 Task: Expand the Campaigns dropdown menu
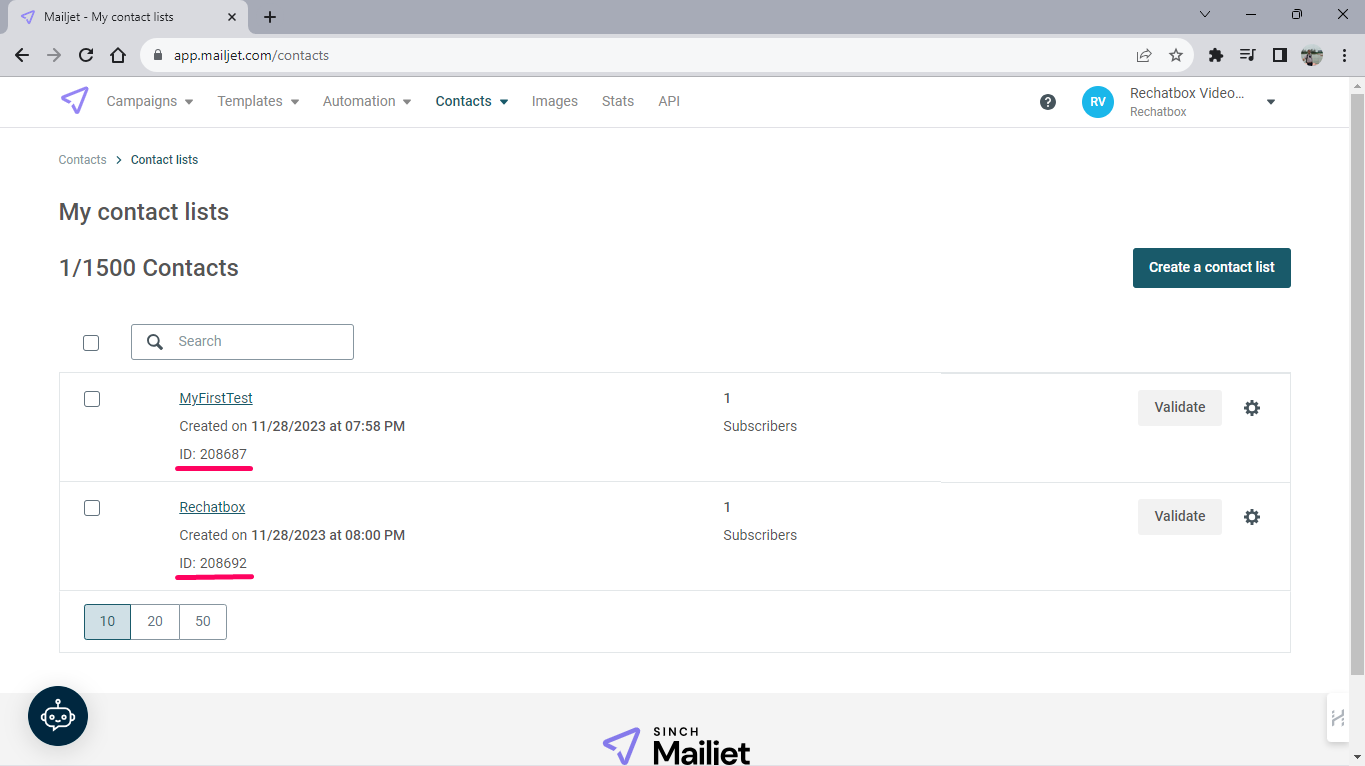click(x=150, y=101)
